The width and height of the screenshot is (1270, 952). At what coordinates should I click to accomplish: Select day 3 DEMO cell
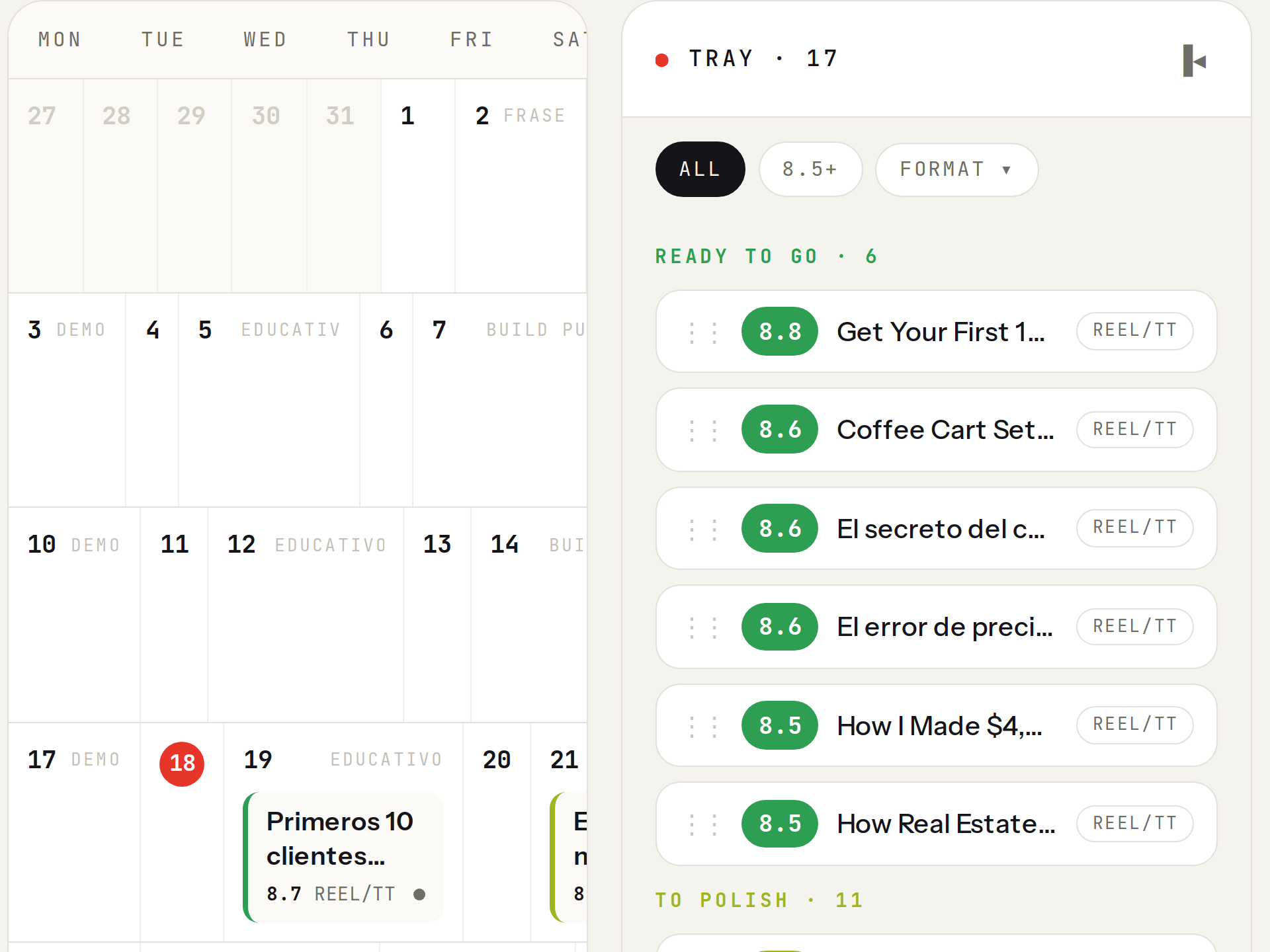coord(67,400)
